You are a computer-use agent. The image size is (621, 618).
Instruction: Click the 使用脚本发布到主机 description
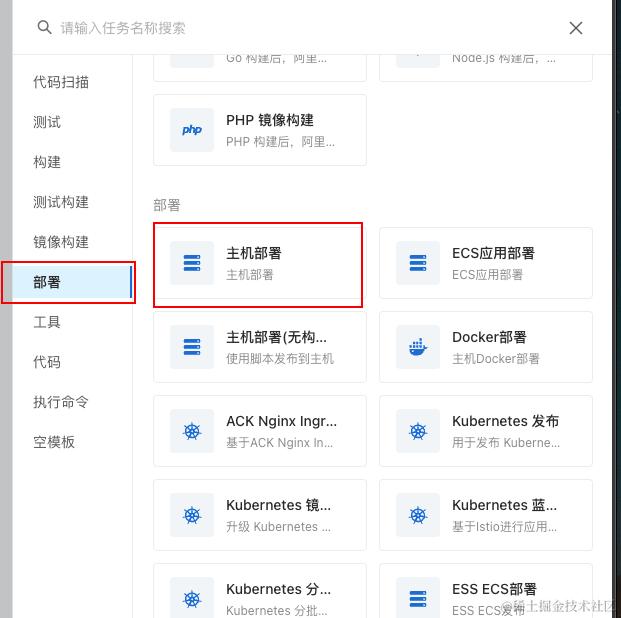point(280,359)
